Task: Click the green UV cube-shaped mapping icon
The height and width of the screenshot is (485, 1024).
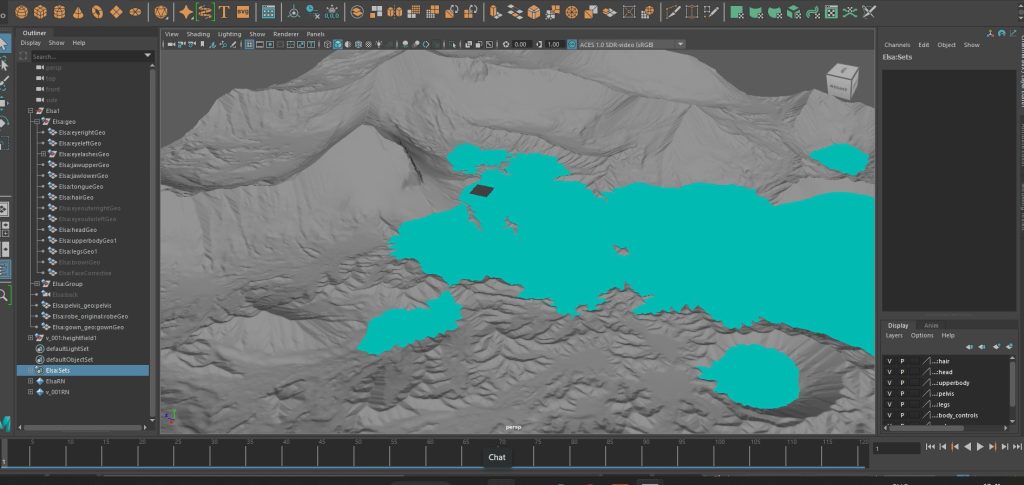Action: (x=793, y=12)
